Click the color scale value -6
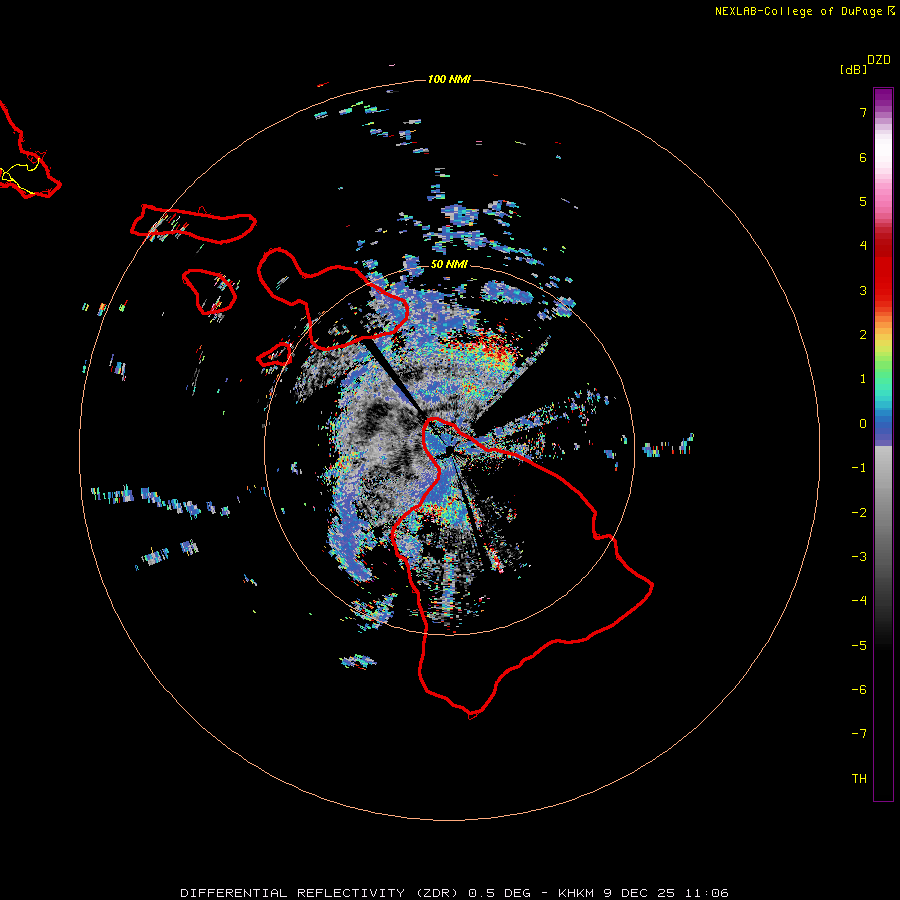The image size is (900, 900). (x=859, y=690)
